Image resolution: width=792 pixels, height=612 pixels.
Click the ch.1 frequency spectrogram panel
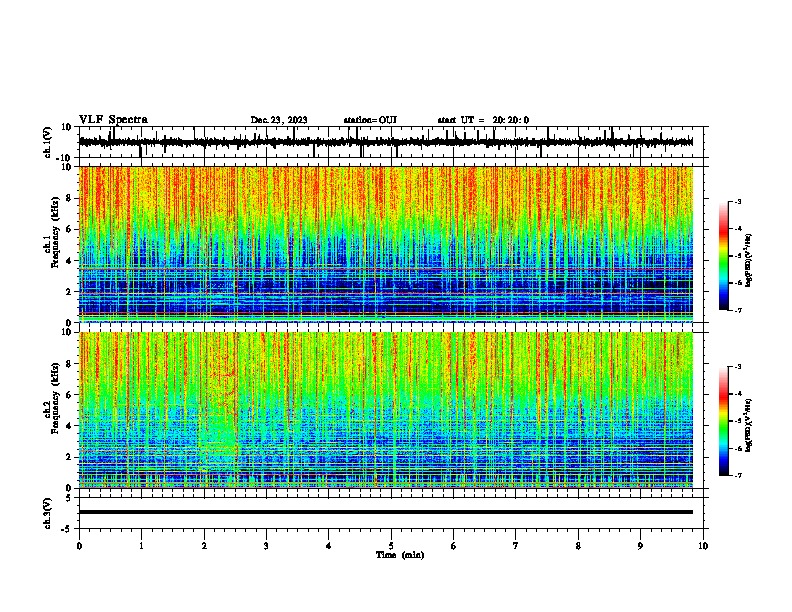[x=386, y=244]
